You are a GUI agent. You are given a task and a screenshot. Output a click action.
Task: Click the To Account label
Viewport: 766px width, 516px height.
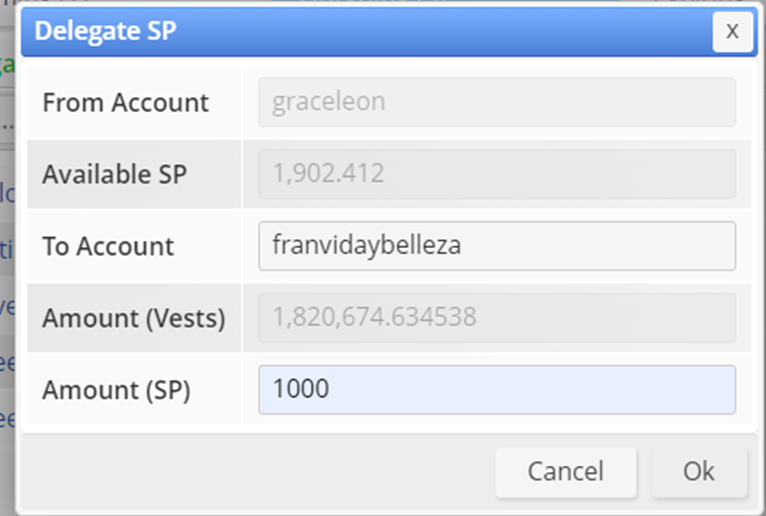[x=108, y=246]
